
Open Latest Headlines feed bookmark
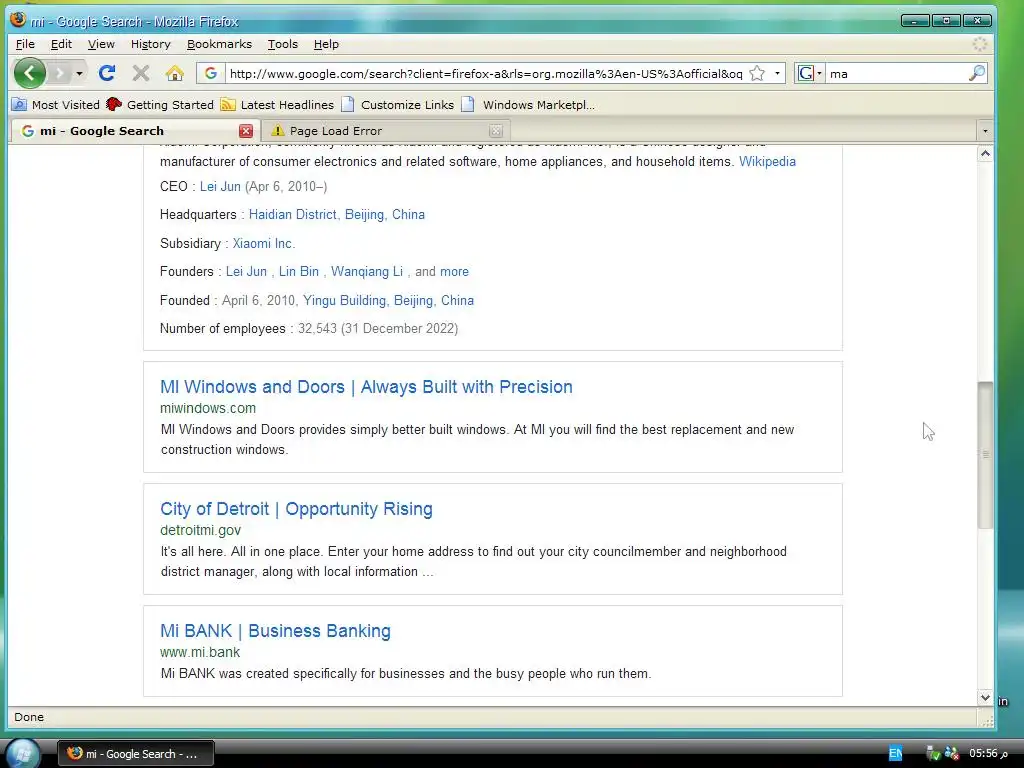(x=277, y=104)
